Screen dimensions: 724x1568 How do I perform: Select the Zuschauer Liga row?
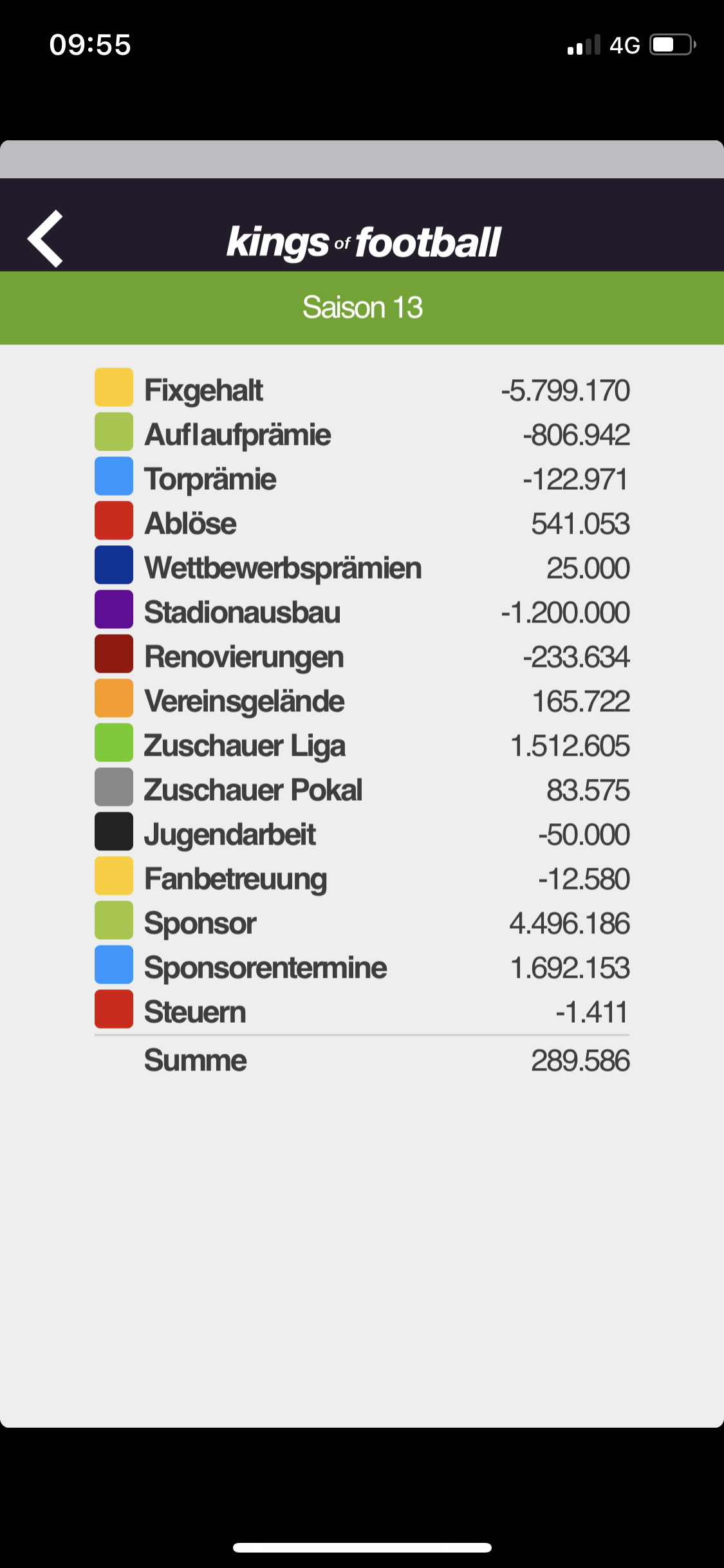(x=362, y=745)
